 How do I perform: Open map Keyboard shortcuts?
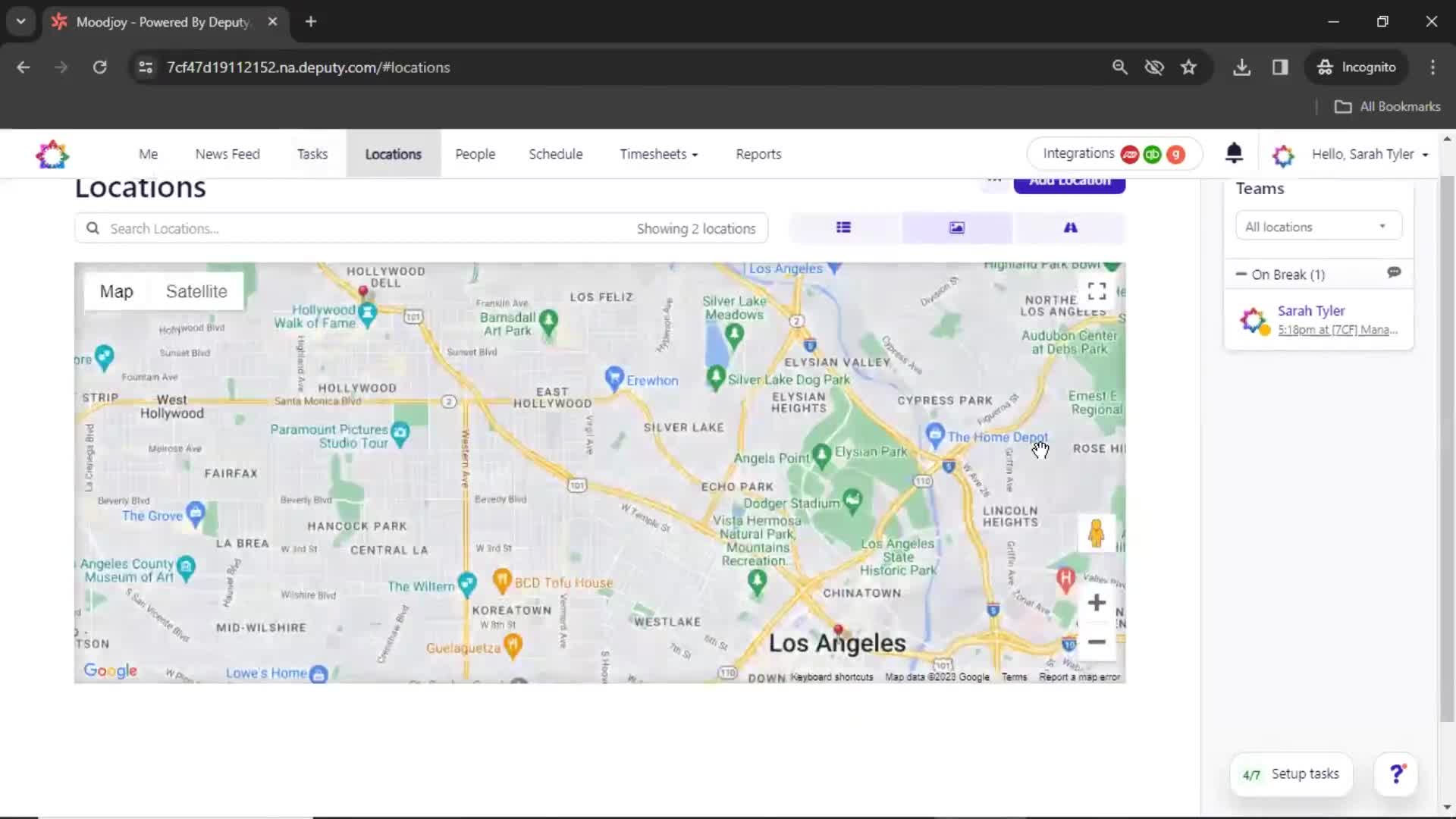click(831, 677)
